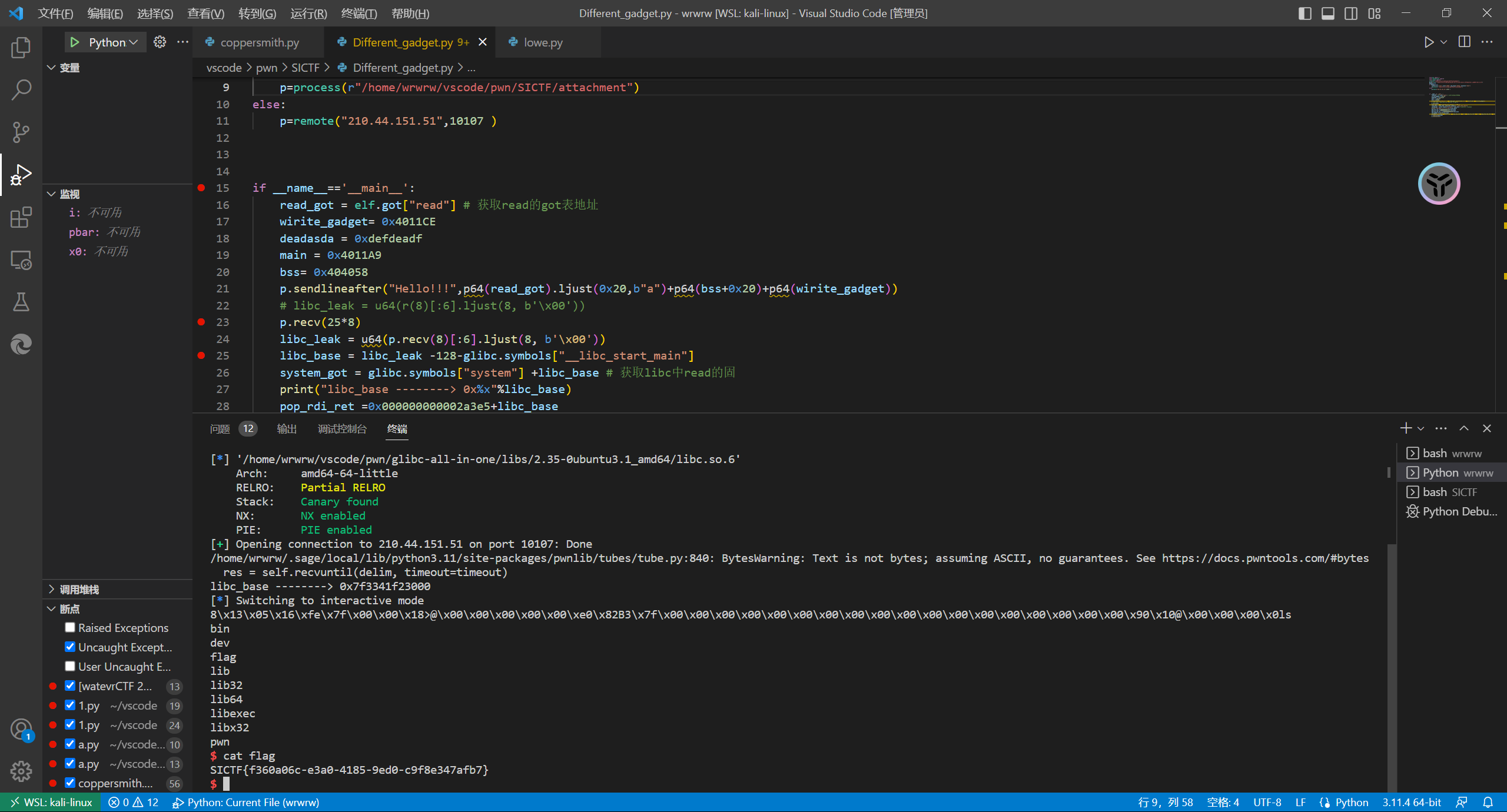This screenshot has width=1507, height=812.
Task: Maximize the panel size with chevron up
Action: [1464, 428]
